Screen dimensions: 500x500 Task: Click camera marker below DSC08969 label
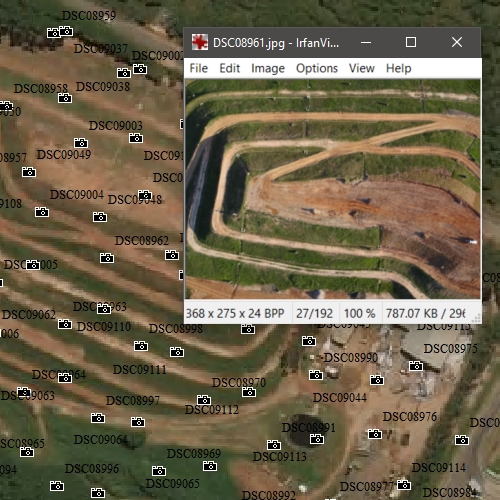[210, 466]
